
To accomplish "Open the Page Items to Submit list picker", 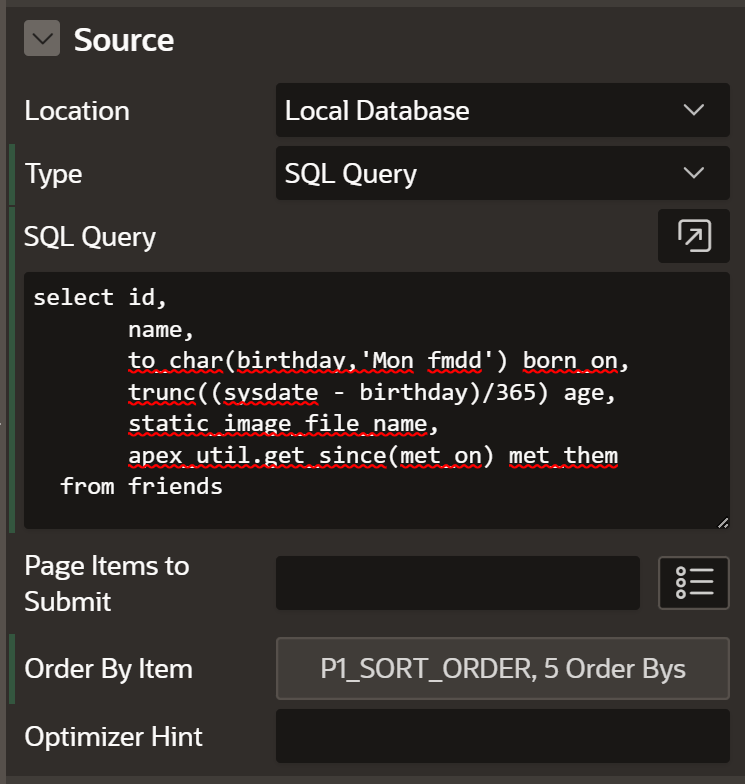I will [x=693, y=582].
